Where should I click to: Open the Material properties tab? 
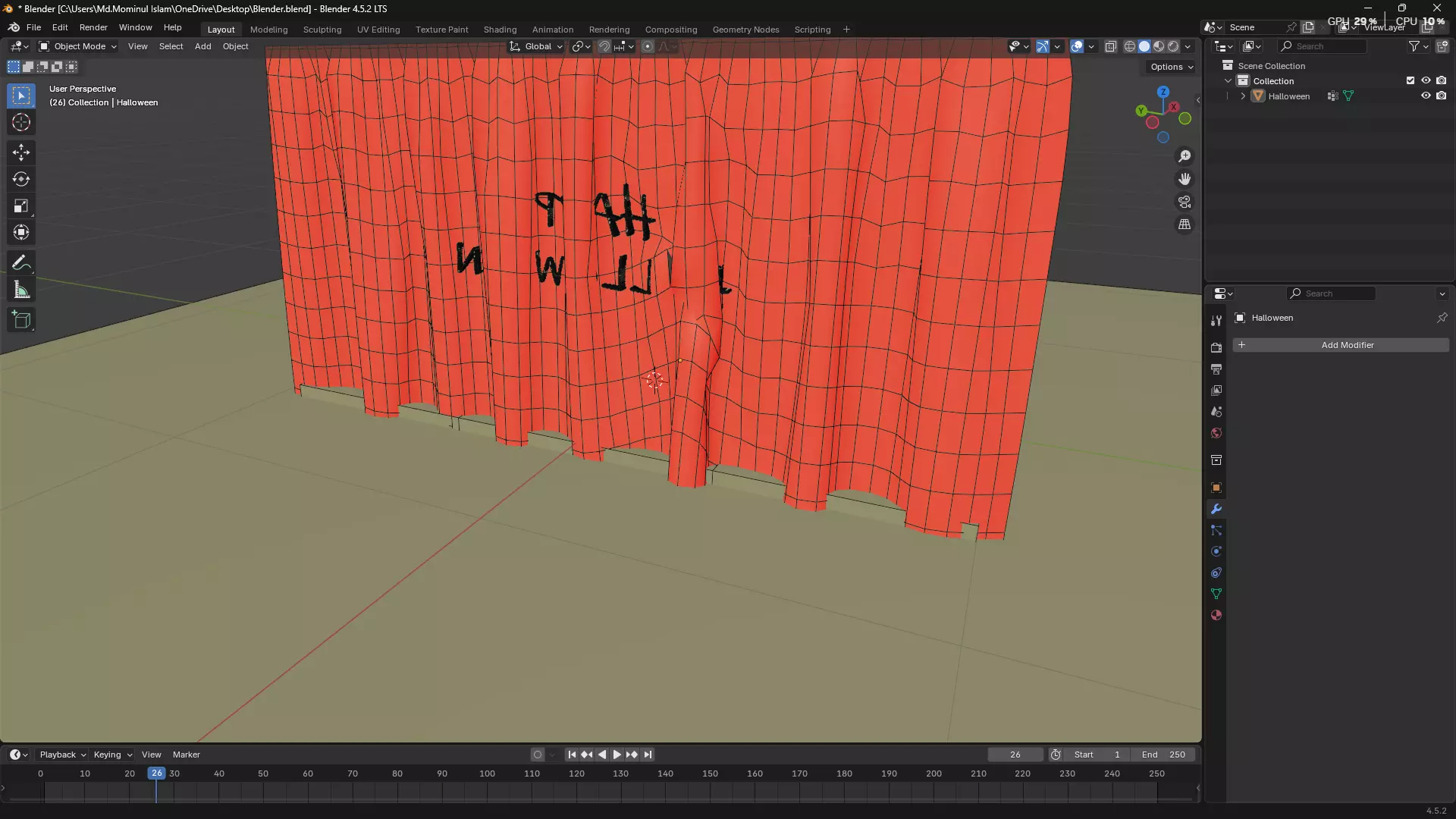(x=1216, y=616)
